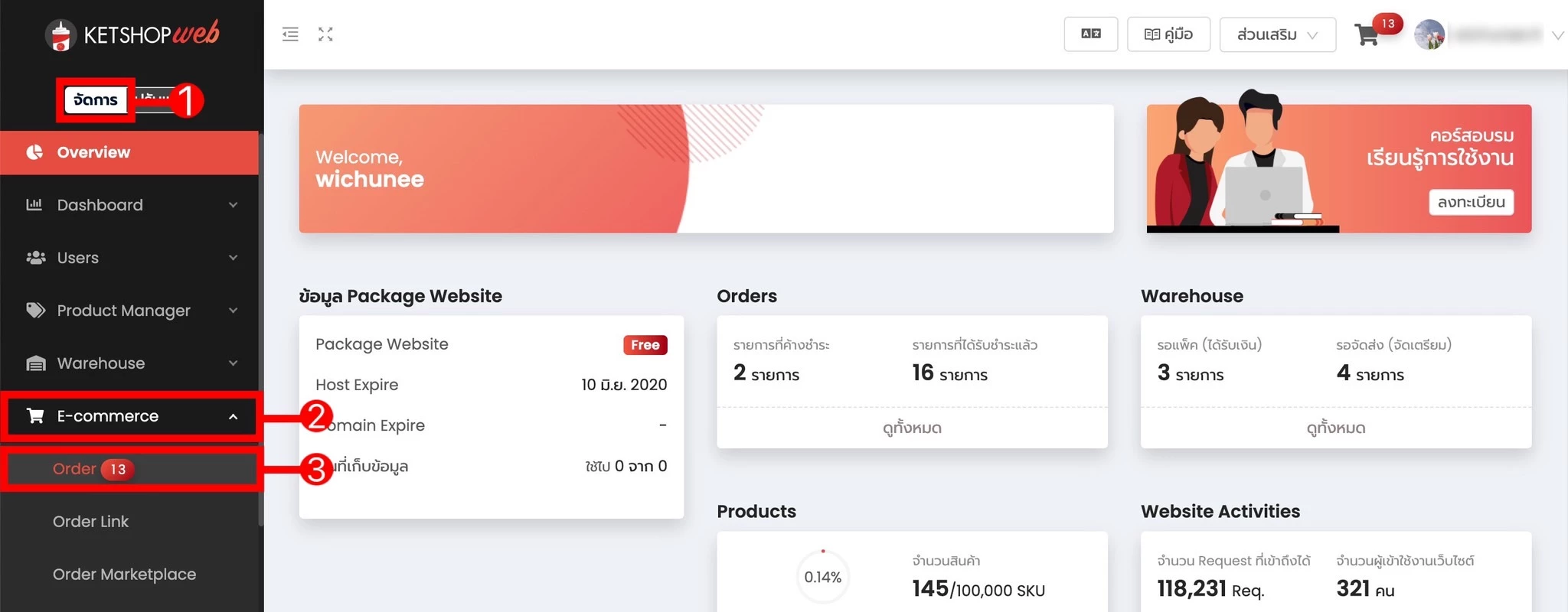Expand the Product Manager submenu
The image size is (1568, 612).
(130, 311)
